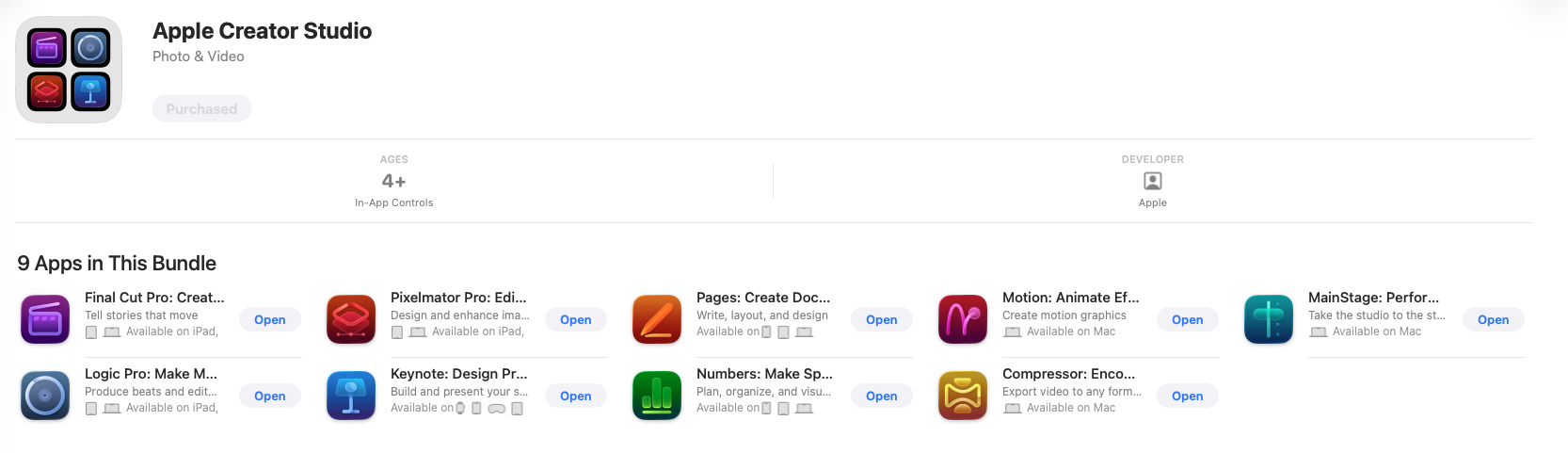Select the Numbers: Make Sp... title link
The image size is (1568, 453).
tap(764, 374)
